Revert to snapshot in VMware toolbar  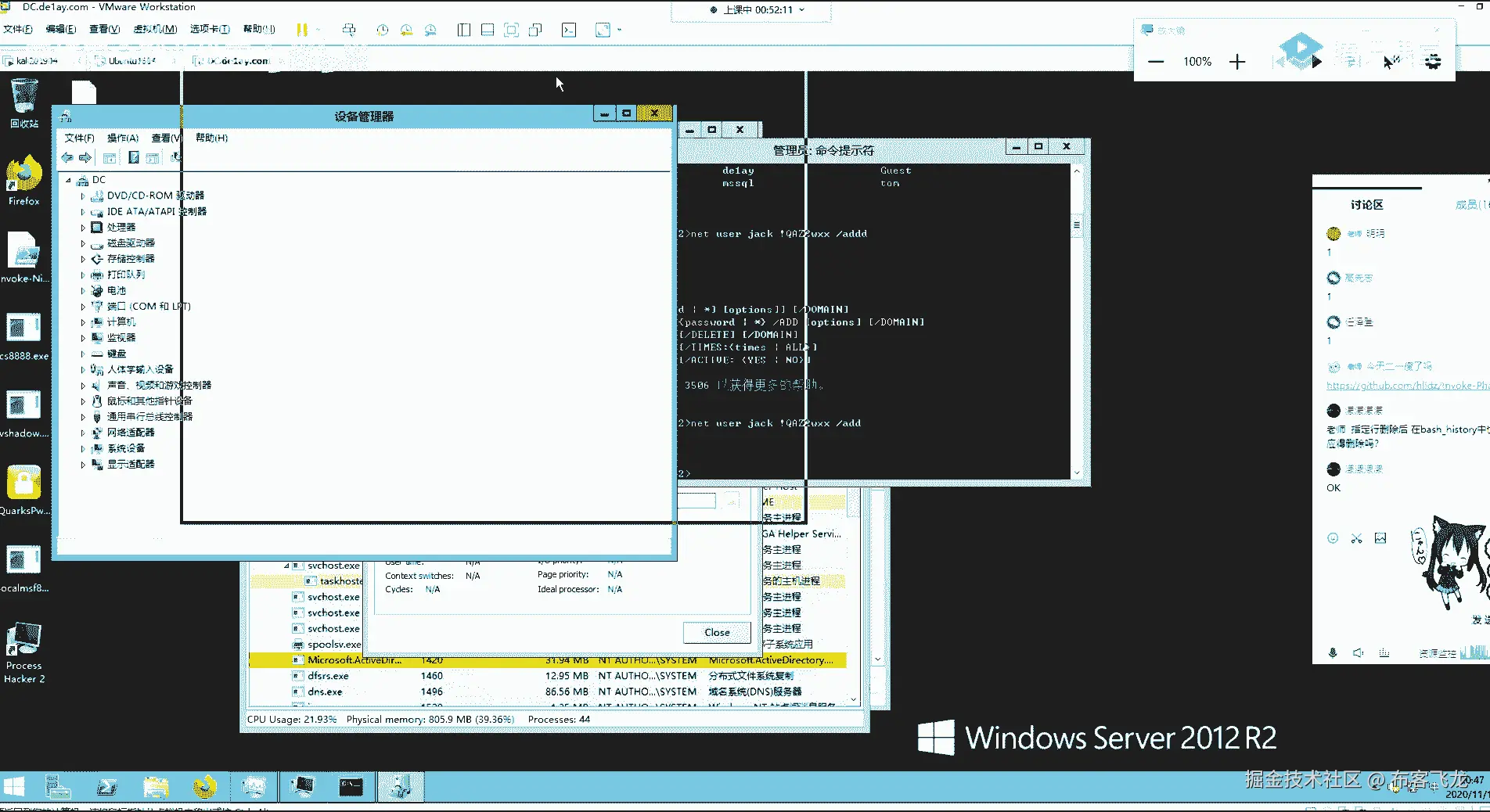pyautogui.click(x=406, y=30)
